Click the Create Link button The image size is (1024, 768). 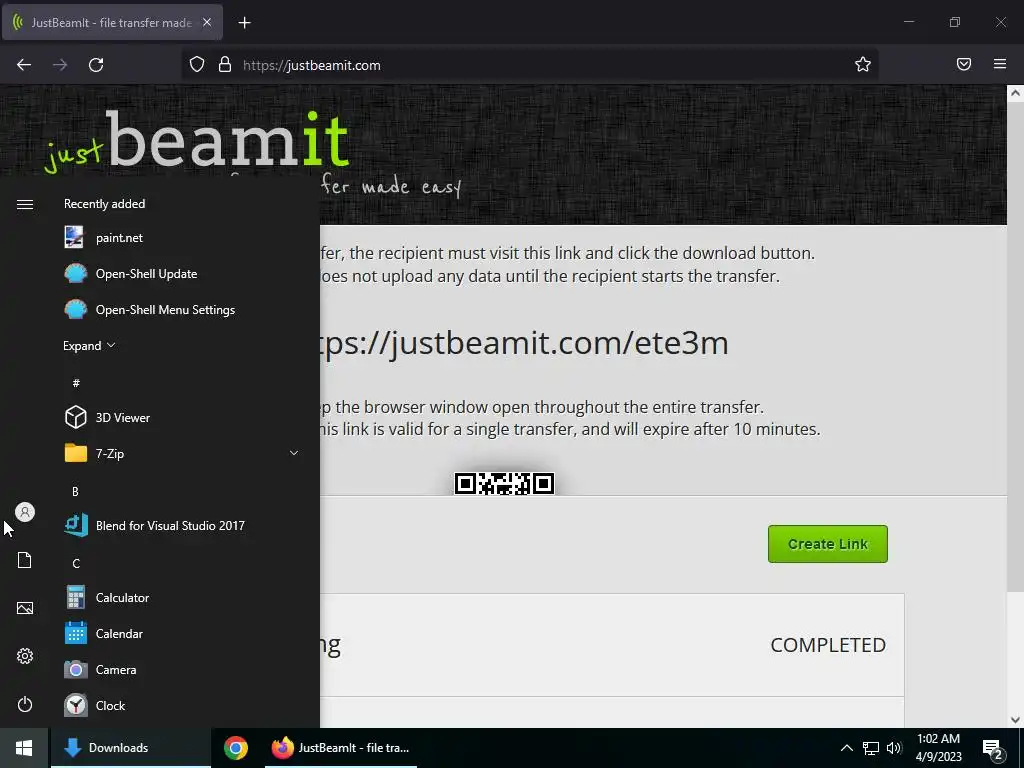point(827,544)
